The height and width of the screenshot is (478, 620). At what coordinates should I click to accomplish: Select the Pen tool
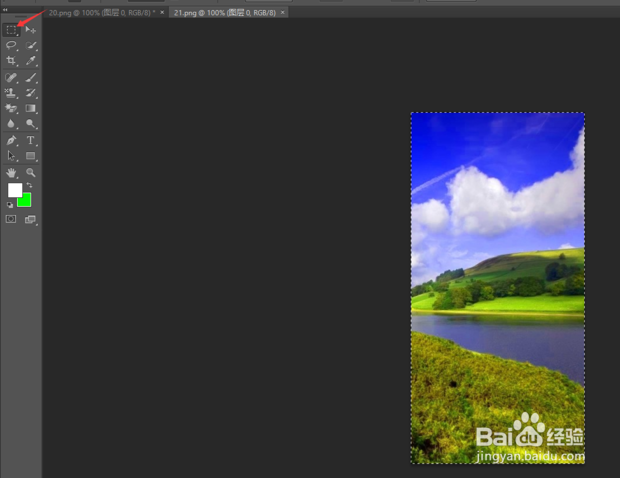[x=11, y=140]
